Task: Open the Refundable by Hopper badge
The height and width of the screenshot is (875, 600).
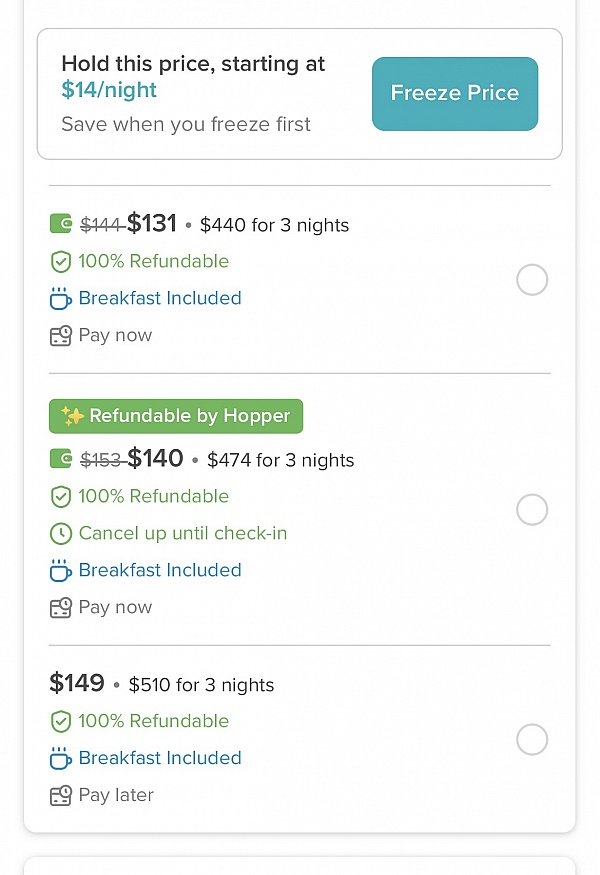Action: click(176, 415)
